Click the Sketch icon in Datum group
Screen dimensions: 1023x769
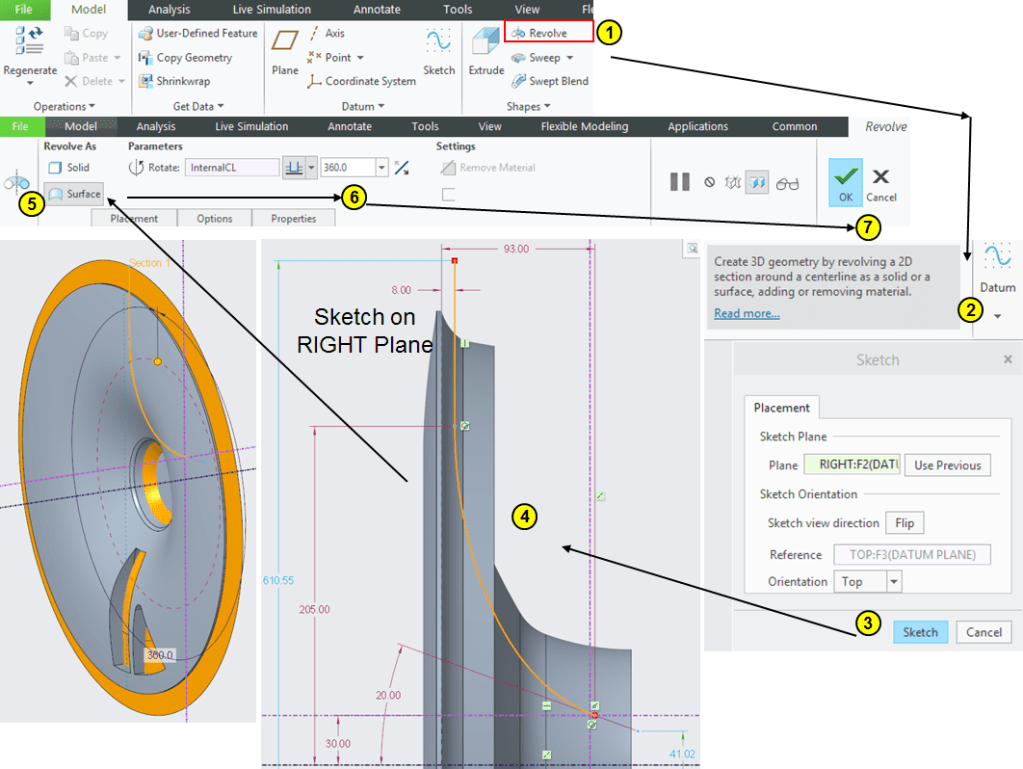click(439, 50)
